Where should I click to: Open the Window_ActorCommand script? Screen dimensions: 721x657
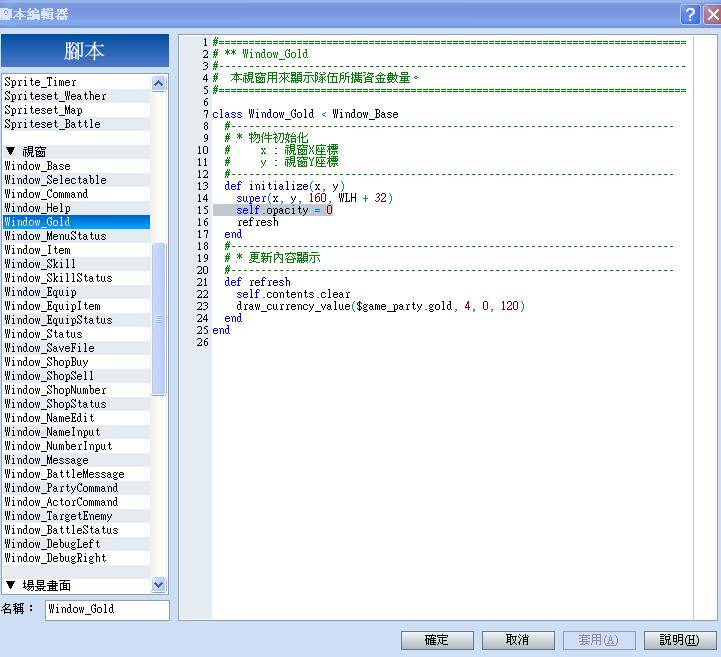76,502
